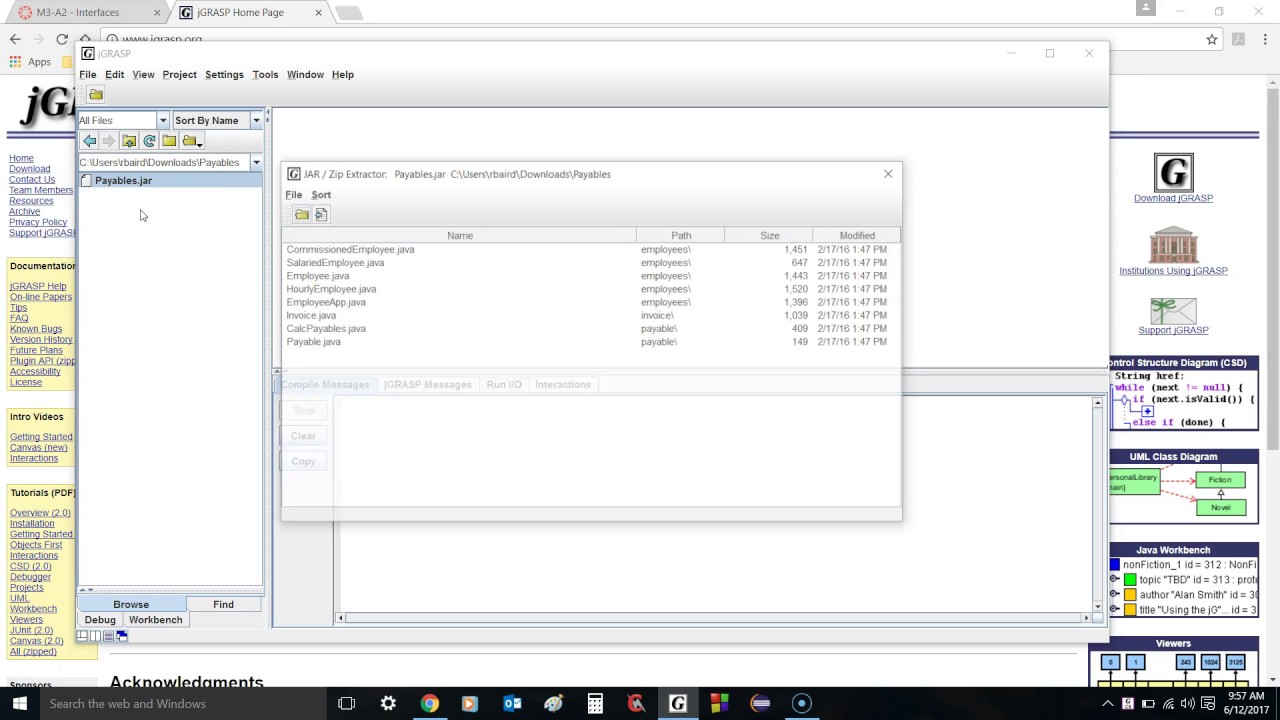Open the Sort By Name dropdown
The image size is (1280, 720).
[256, 120]
